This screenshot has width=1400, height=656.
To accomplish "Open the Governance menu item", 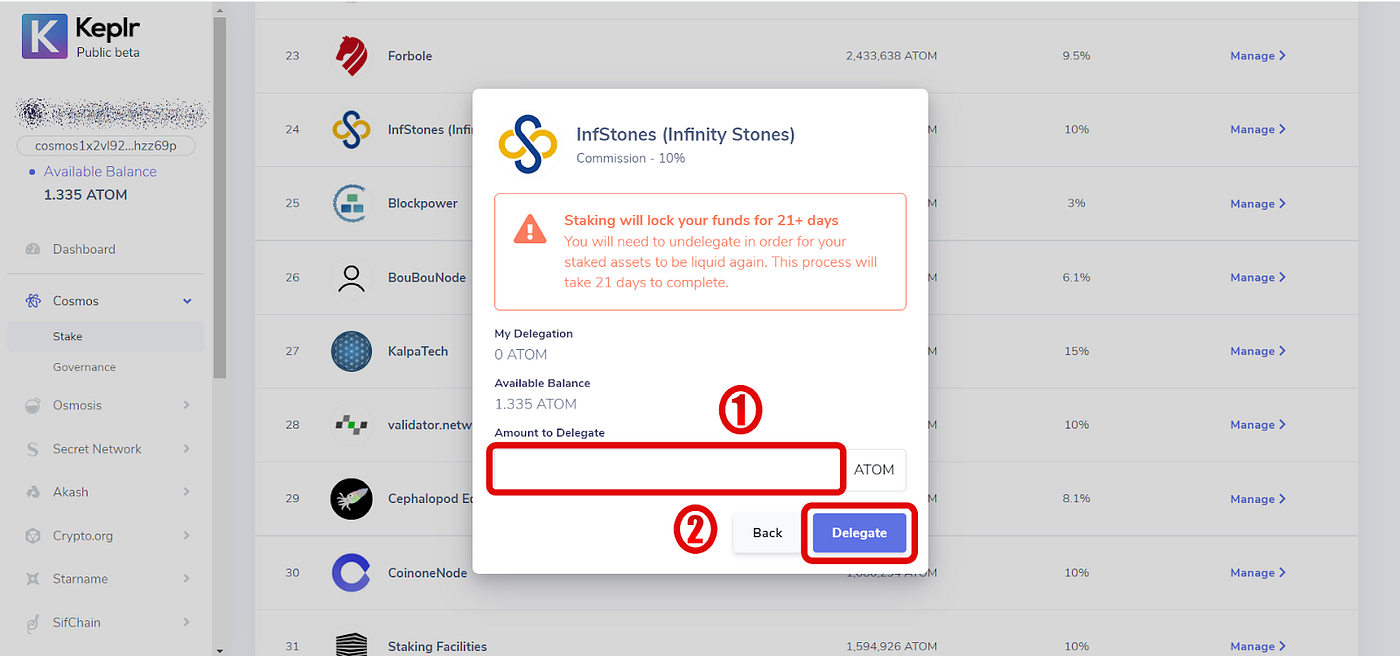I will point(84,367).
